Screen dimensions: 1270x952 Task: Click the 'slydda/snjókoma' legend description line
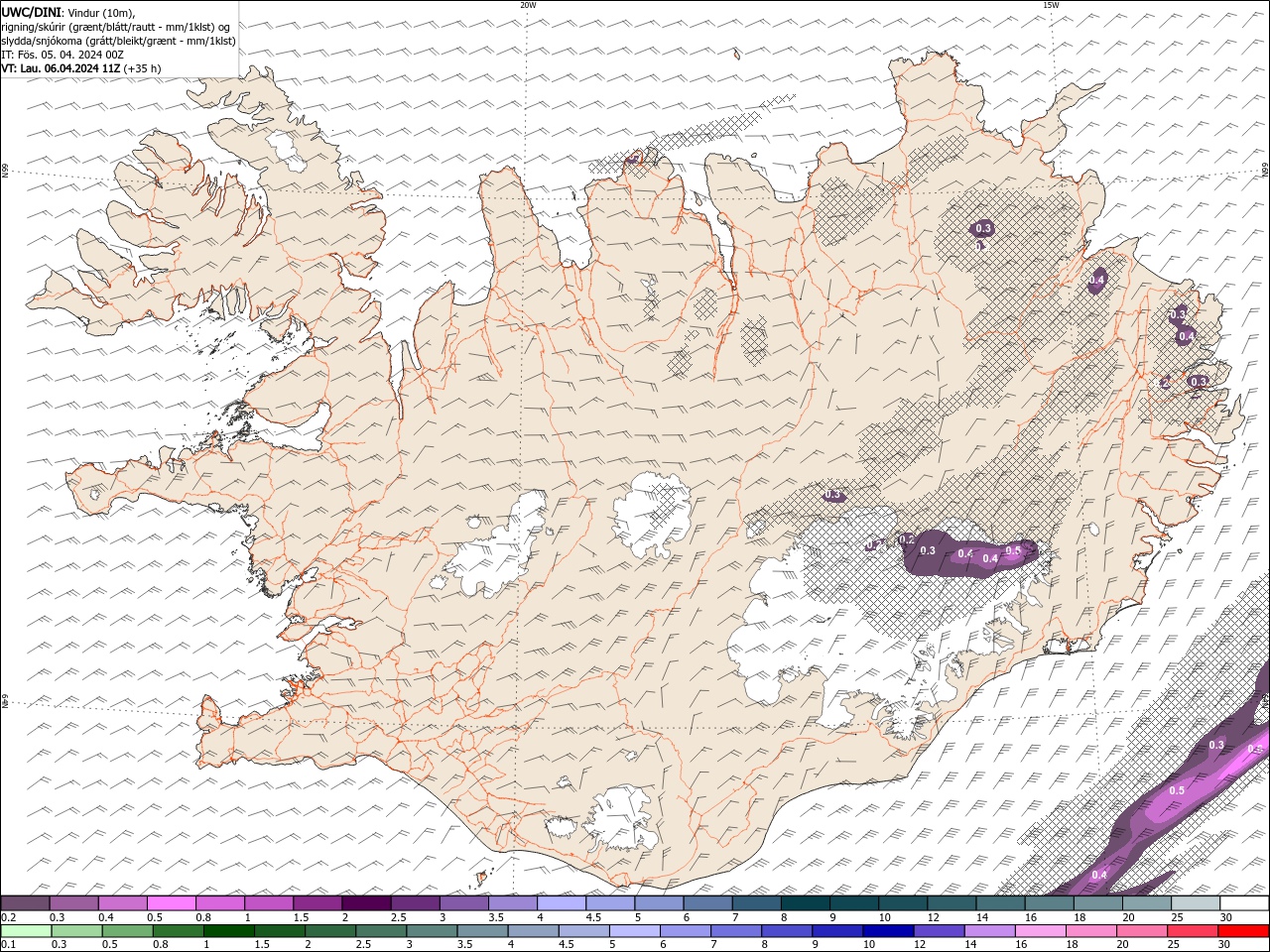118,41
